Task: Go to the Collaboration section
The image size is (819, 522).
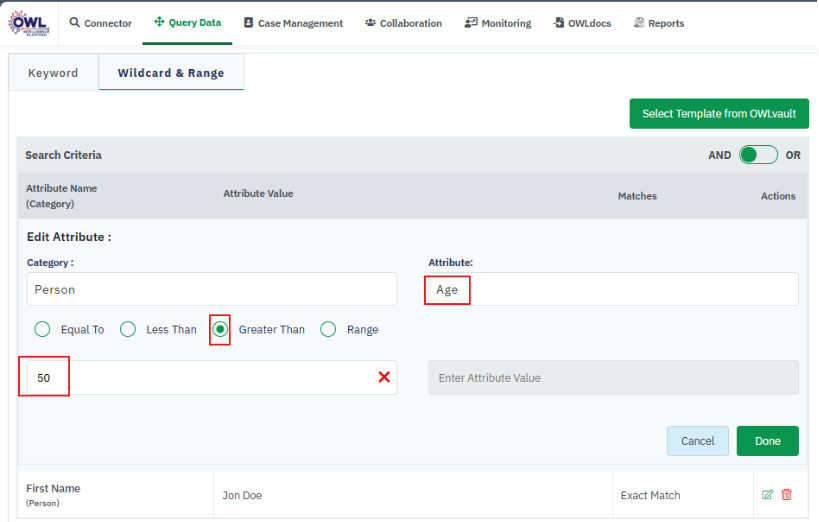Action: (x=403, y=23)
